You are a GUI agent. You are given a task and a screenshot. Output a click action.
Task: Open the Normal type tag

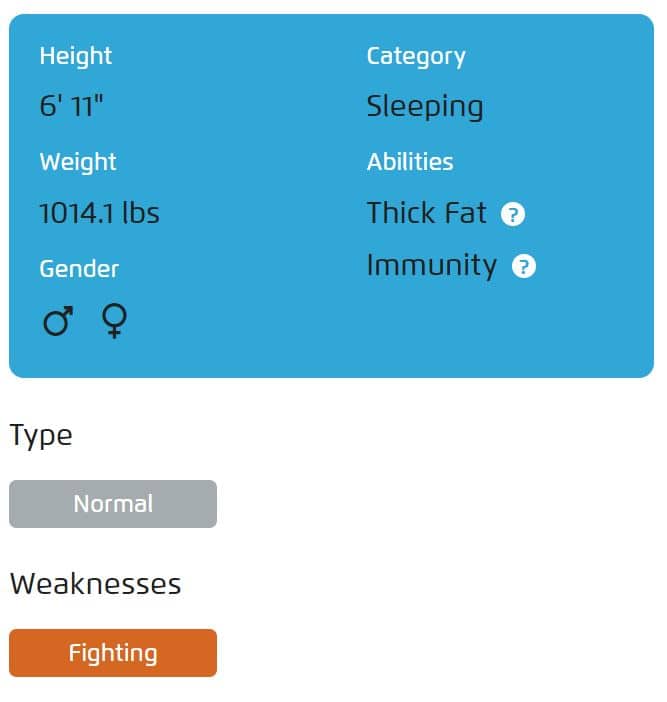pyautogui.click(x=113, y=504)
